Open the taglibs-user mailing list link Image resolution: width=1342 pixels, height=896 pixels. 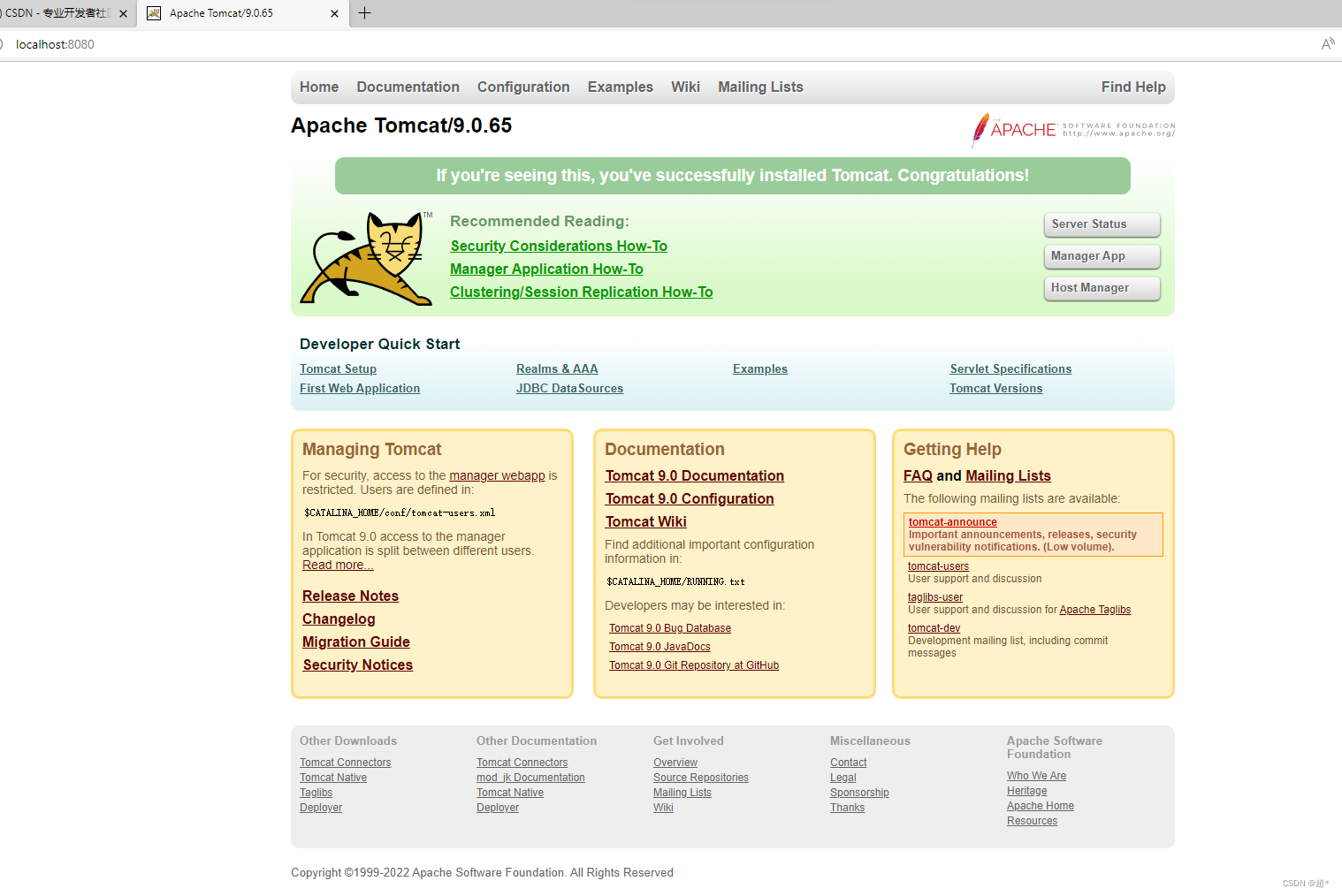tap(935, 597)
